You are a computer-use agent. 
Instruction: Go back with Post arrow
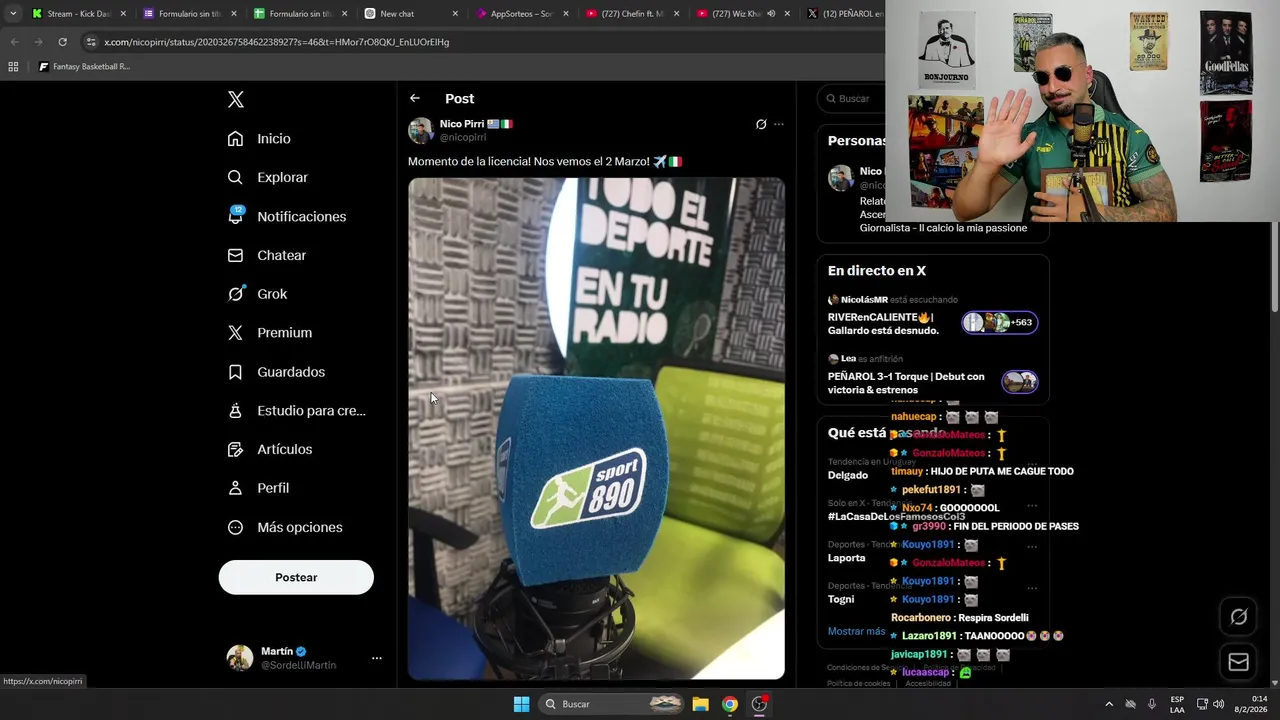coord(415,98)
